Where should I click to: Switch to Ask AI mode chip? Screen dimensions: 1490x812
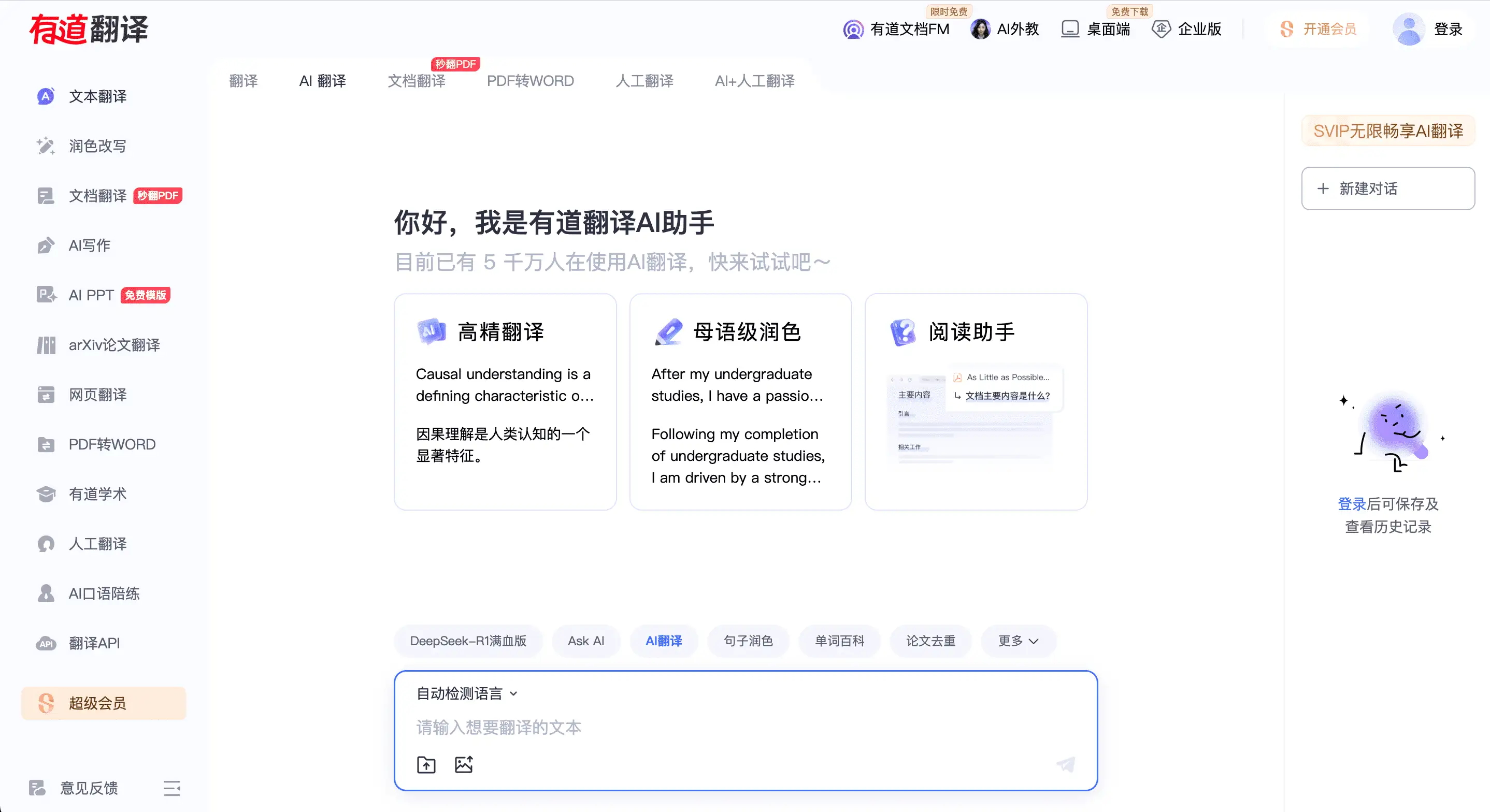click(x=585, y=641)
